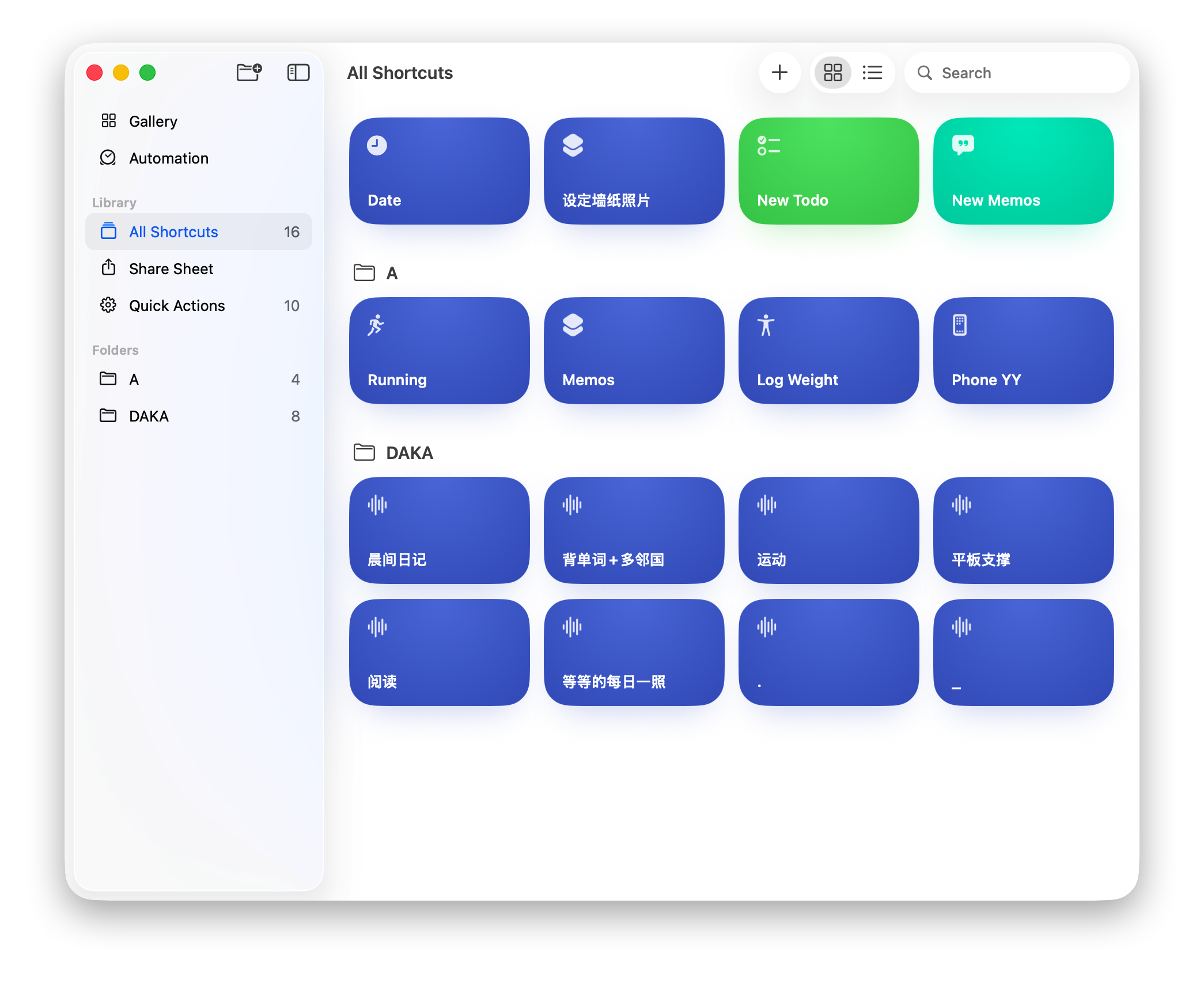The height and width of the screenshot is (987, 1204).
Task: Click the clock icon on Date shortcut
Action: [x=377, y=145]
